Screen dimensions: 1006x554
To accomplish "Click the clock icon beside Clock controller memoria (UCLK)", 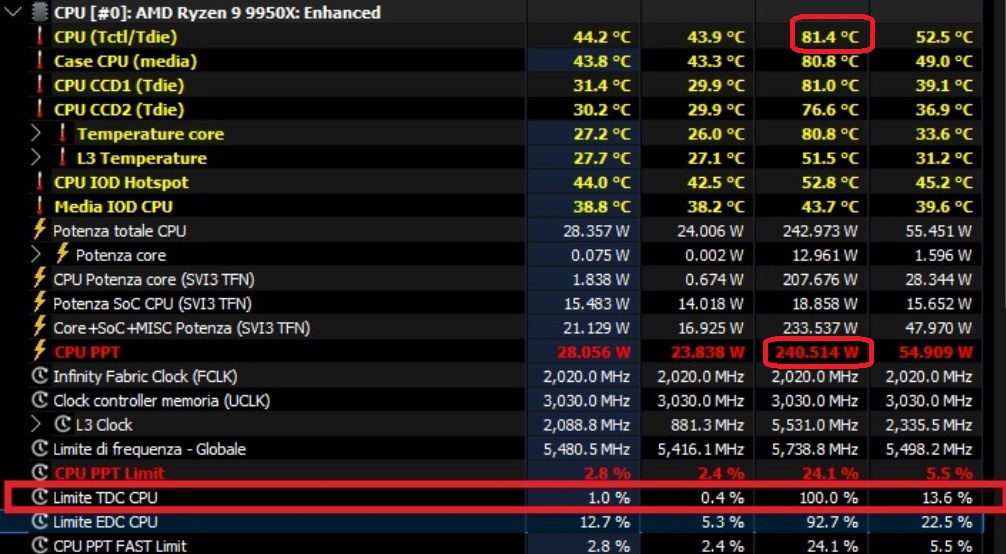I will [40, 400].
